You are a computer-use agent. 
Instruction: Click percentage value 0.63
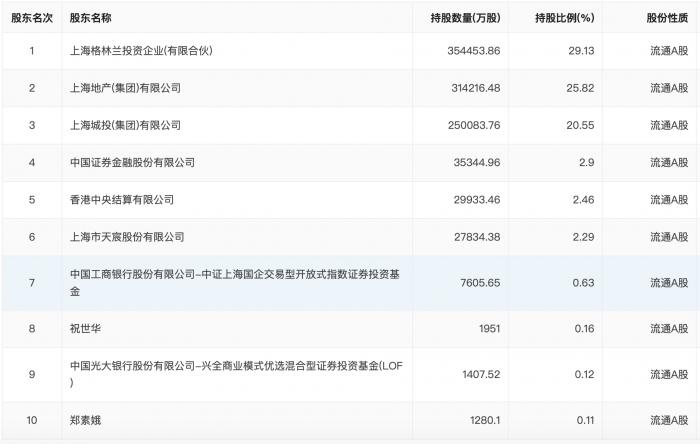coord(583,283)
